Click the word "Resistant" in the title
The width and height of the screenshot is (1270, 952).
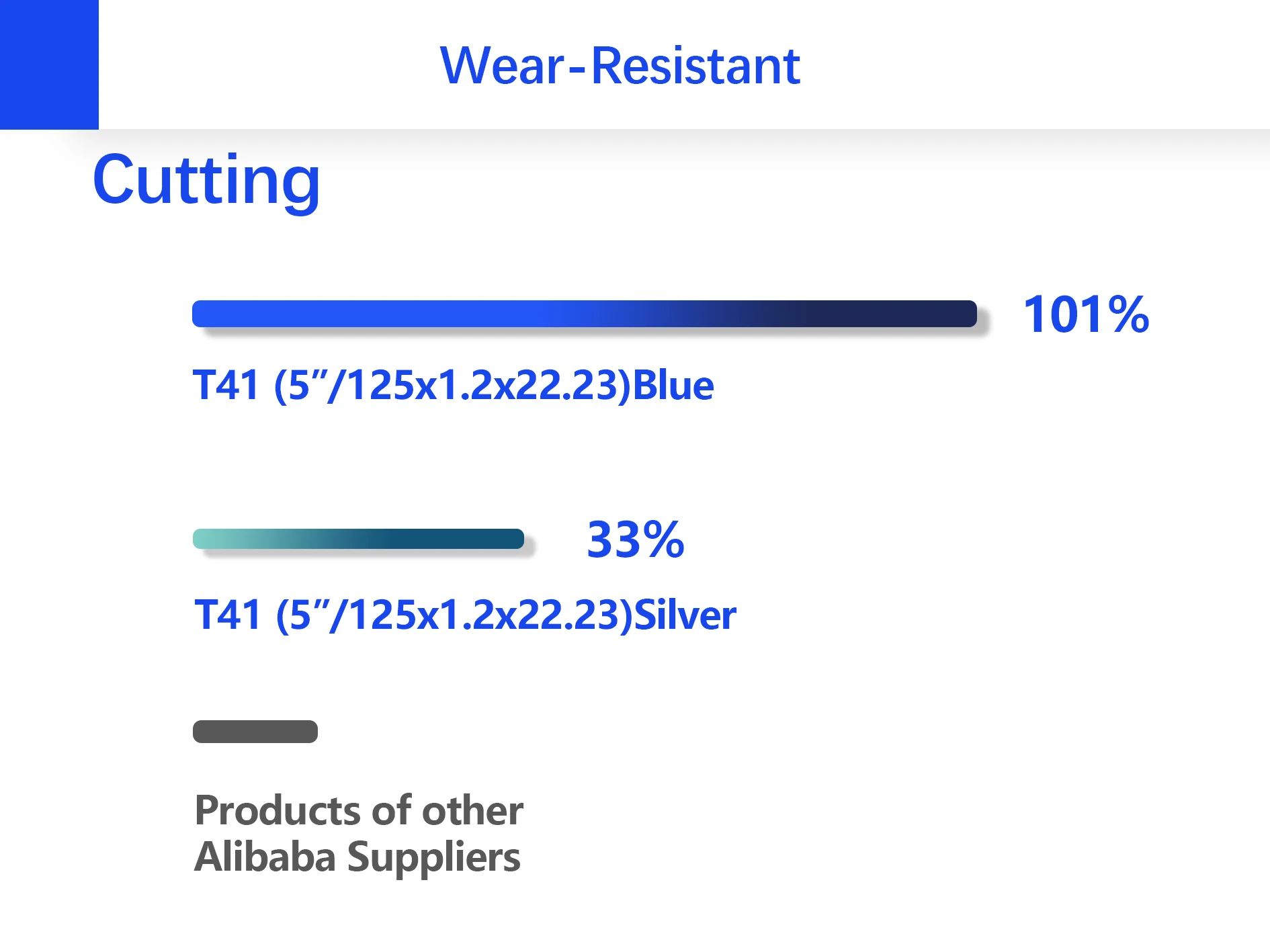click(x=695, y=66)
